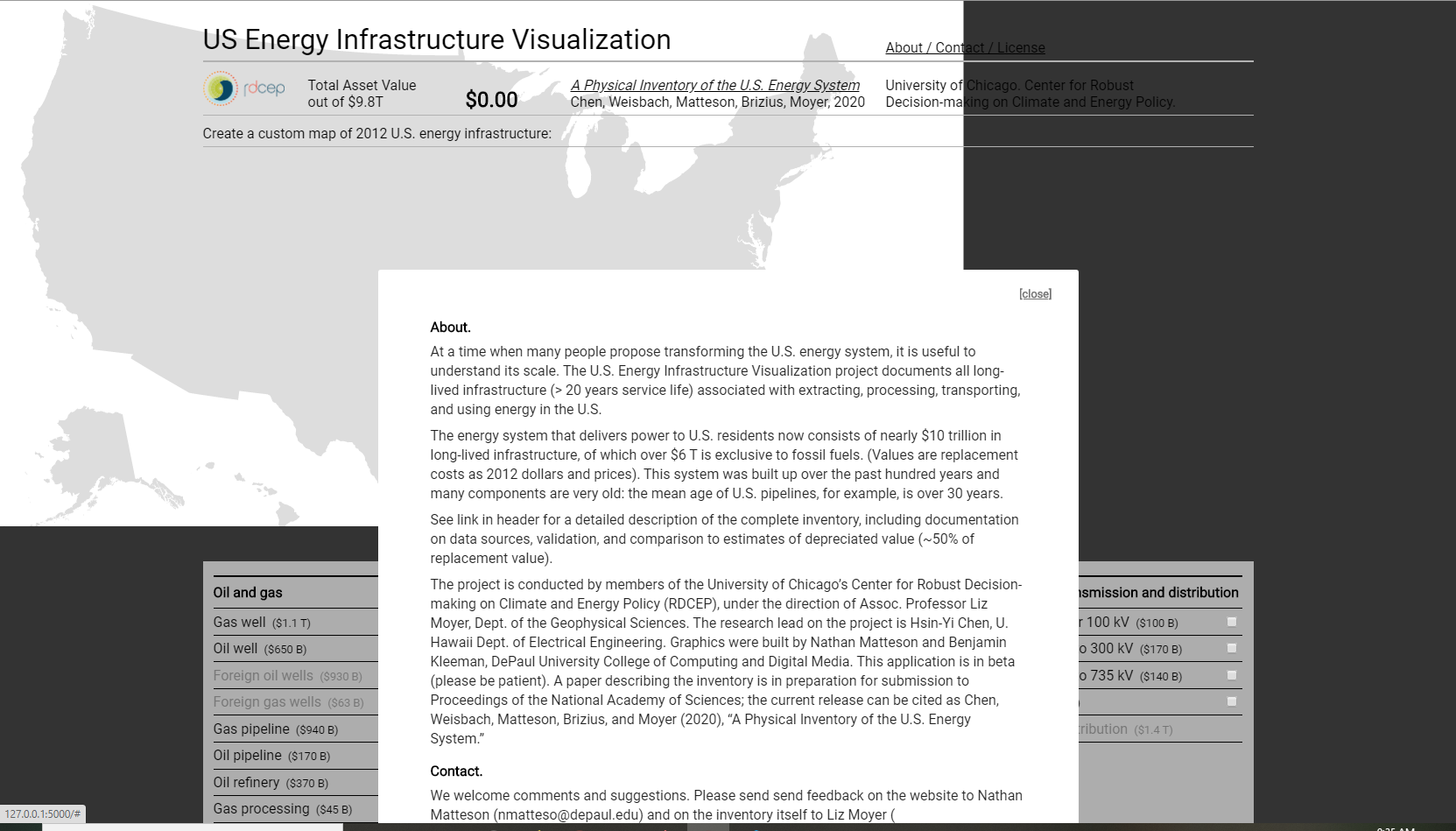Open the Physical Inventory paper link
This screenshot has height=831, width=1456.
point(715,85)
